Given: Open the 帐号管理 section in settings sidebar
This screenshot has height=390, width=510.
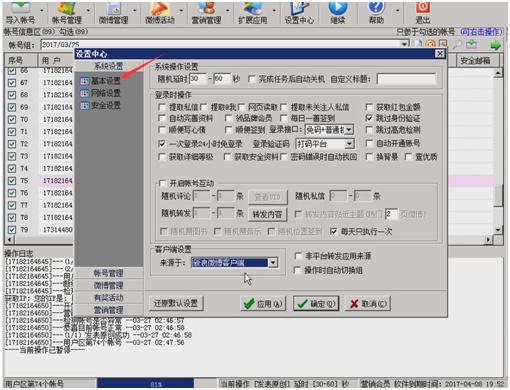Looking at the screenshot, I should click(x=109, y=273).
